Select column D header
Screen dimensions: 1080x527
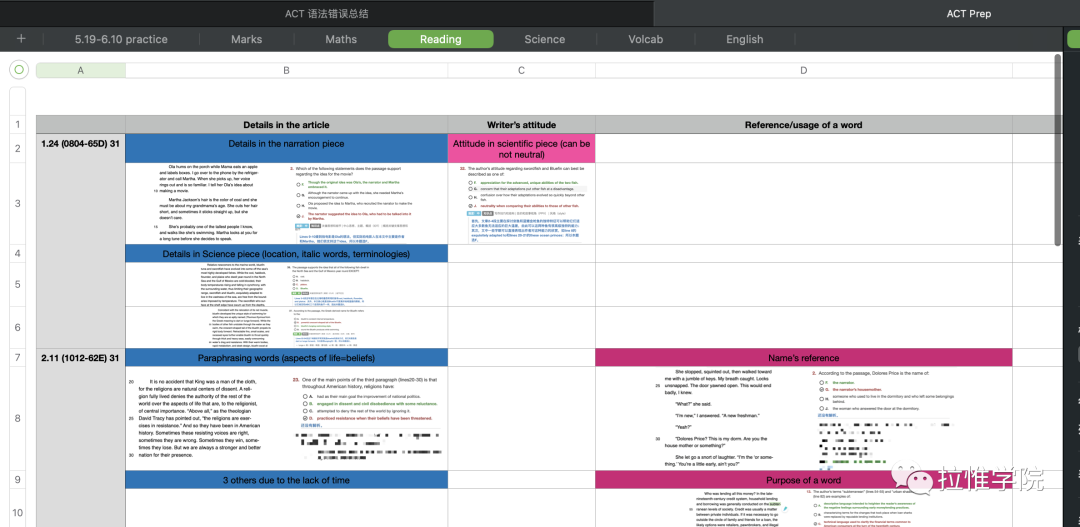(803, 70)
